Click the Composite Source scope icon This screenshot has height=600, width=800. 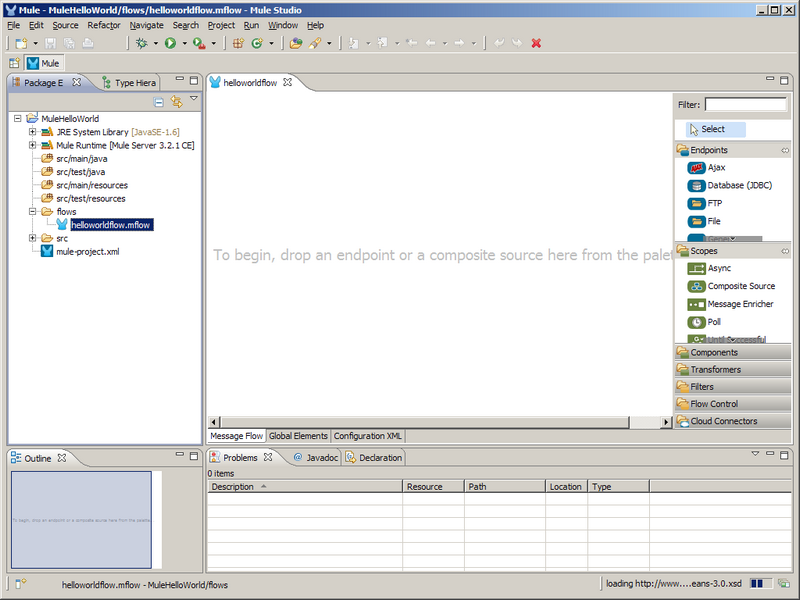tap(696, 286)
